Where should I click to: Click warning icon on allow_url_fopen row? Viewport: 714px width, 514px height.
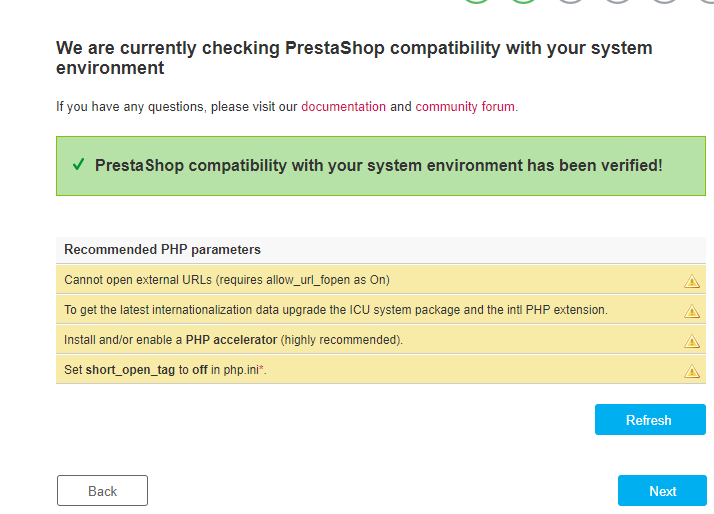point(691,281)
